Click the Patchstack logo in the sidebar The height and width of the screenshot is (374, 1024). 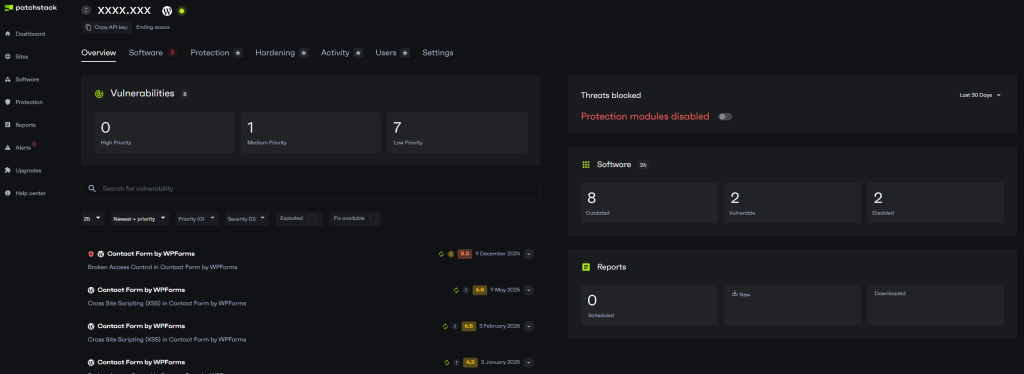click(31, 8)
